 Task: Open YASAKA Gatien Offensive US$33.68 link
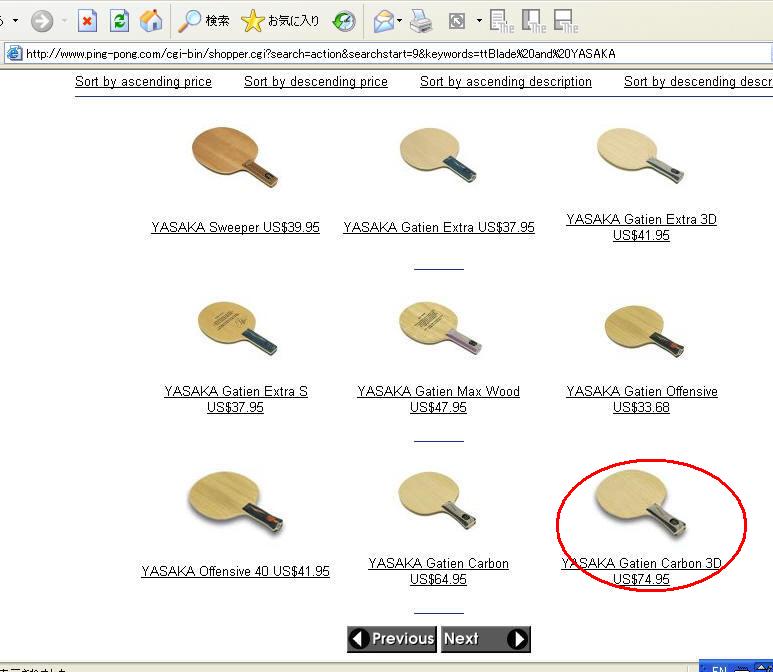642,399
